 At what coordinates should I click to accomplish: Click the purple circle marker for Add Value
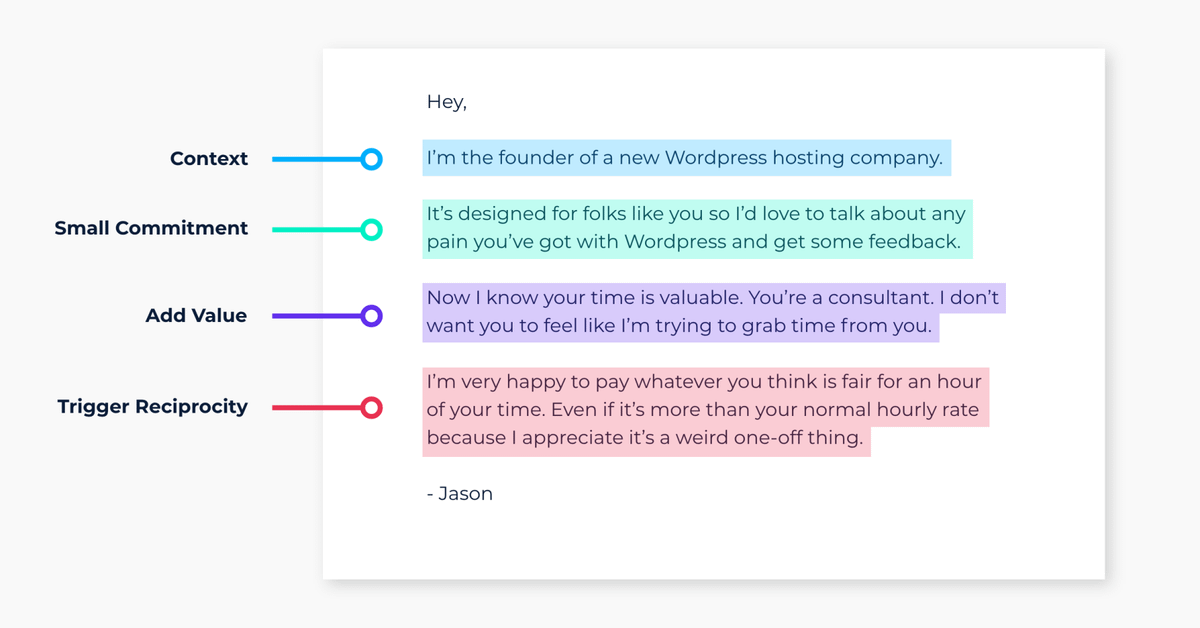pos(371,316)
